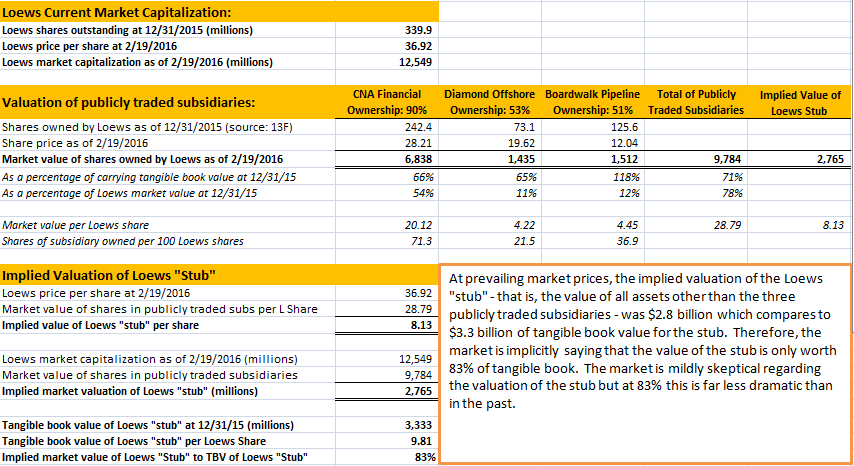
Task: Click the 118% Boardwalk book value percentage
Action: [x=626, y=177]
